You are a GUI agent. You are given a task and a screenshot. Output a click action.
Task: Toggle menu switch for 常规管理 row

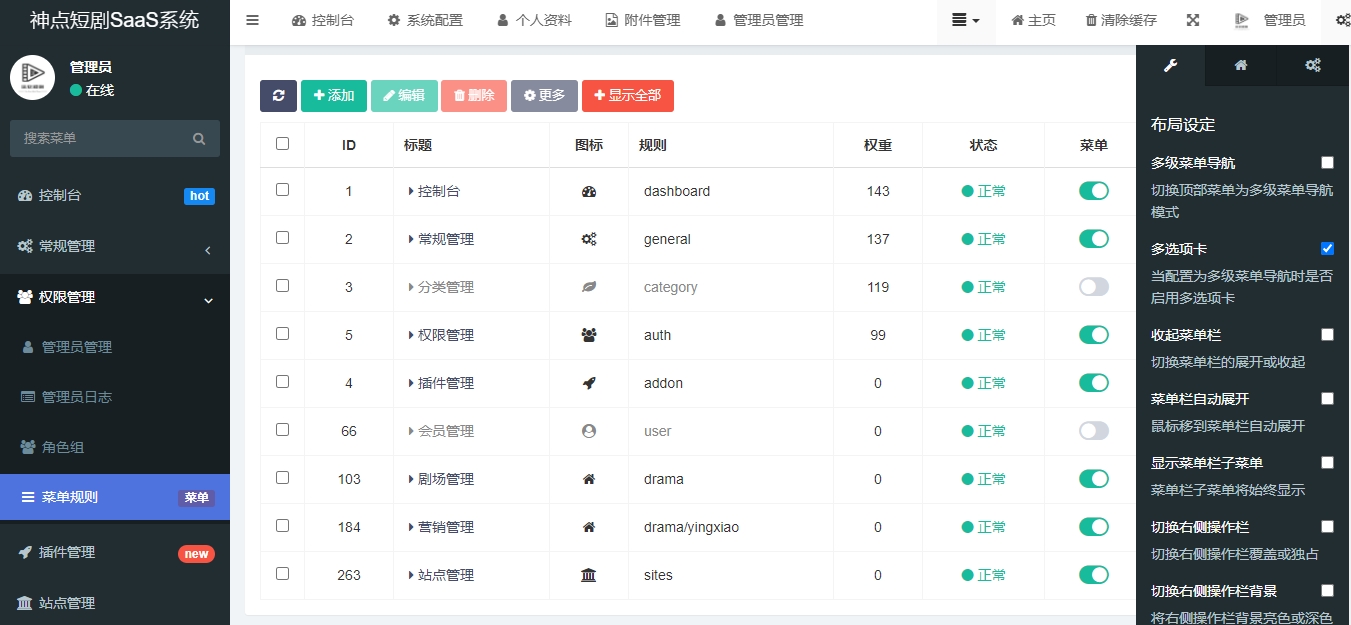pos(1094,239)
